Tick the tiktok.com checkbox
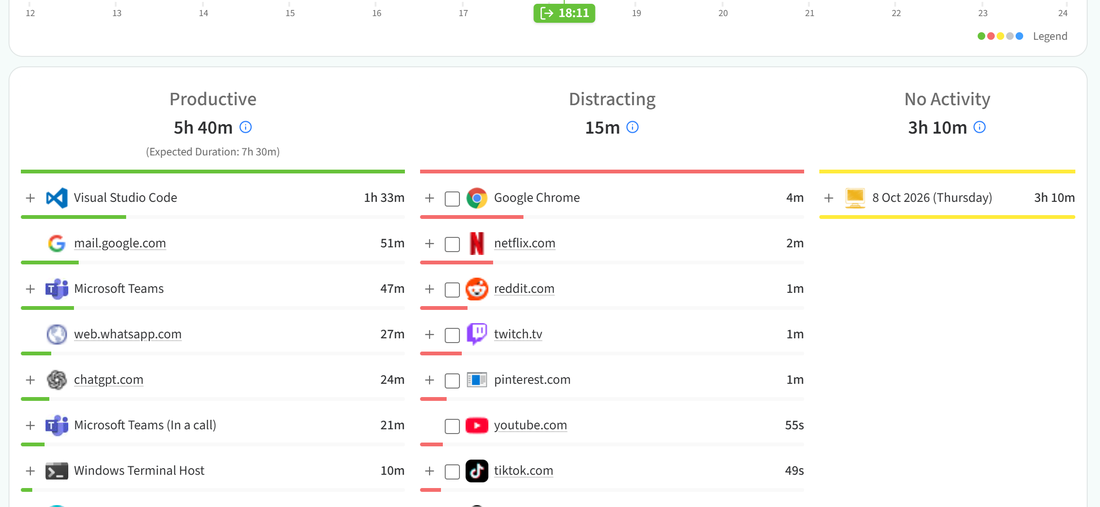The image size is (1100, 507). (452, 472)
